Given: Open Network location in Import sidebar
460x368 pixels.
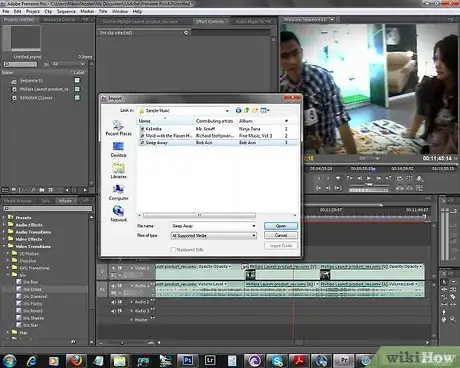Looking at the screenshot, I should point(118,214).
